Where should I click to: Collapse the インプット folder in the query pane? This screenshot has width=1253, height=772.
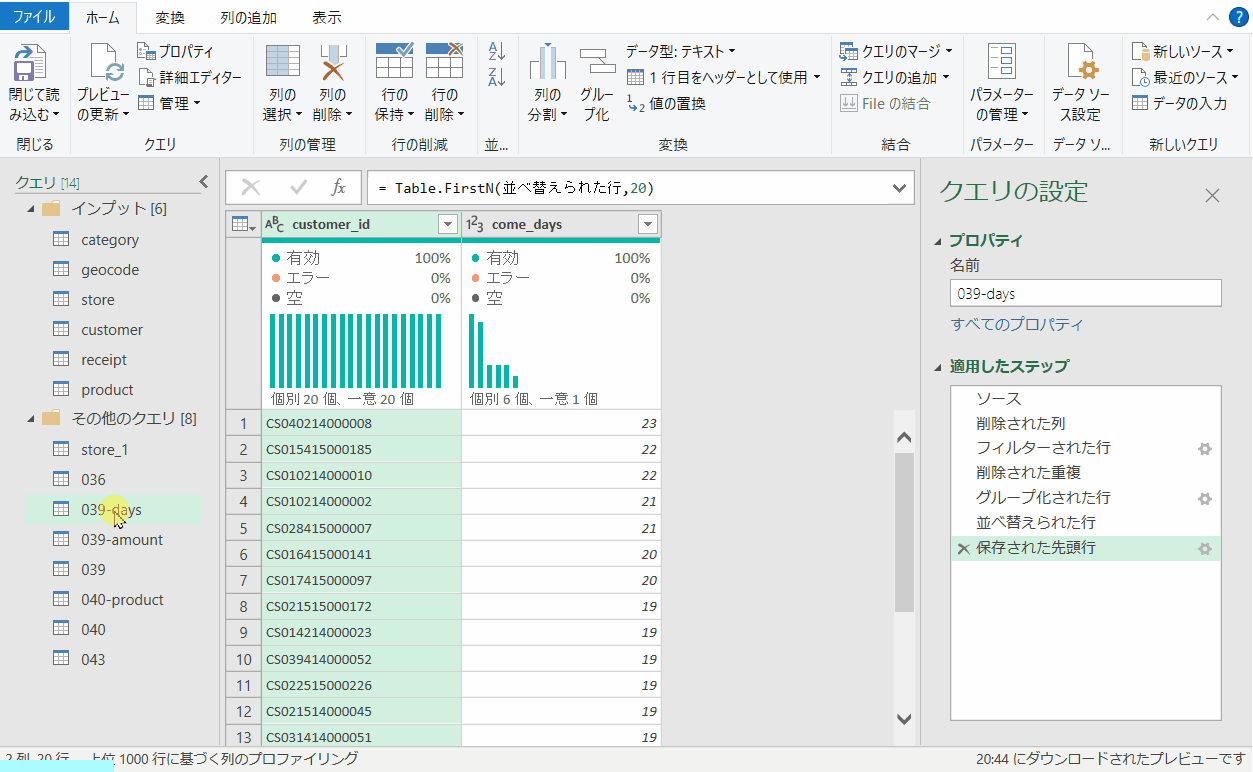[33, 209]
